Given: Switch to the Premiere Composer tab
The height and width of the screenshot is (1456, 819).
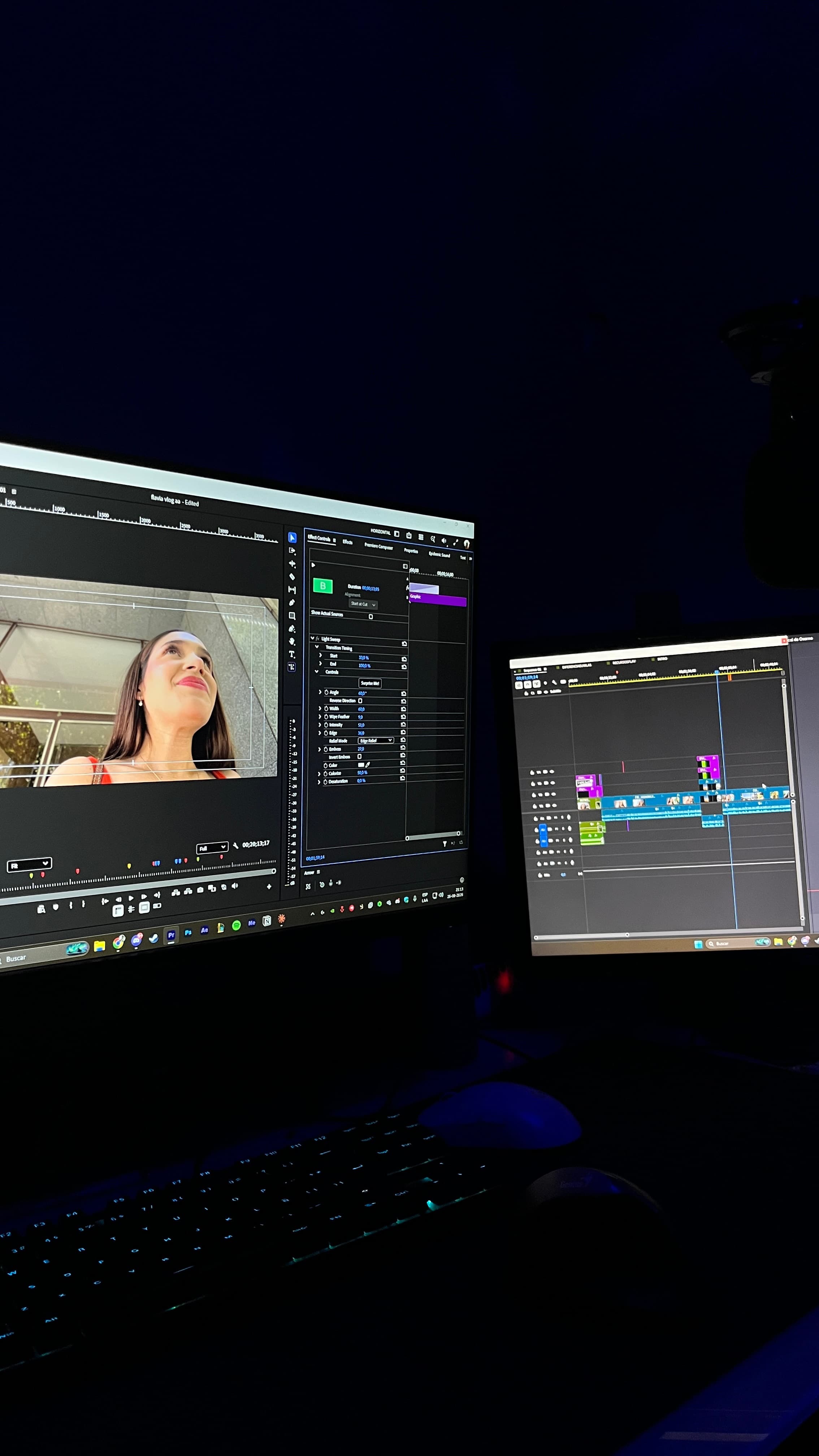Looking at the screenshot, I should [379, 546].
